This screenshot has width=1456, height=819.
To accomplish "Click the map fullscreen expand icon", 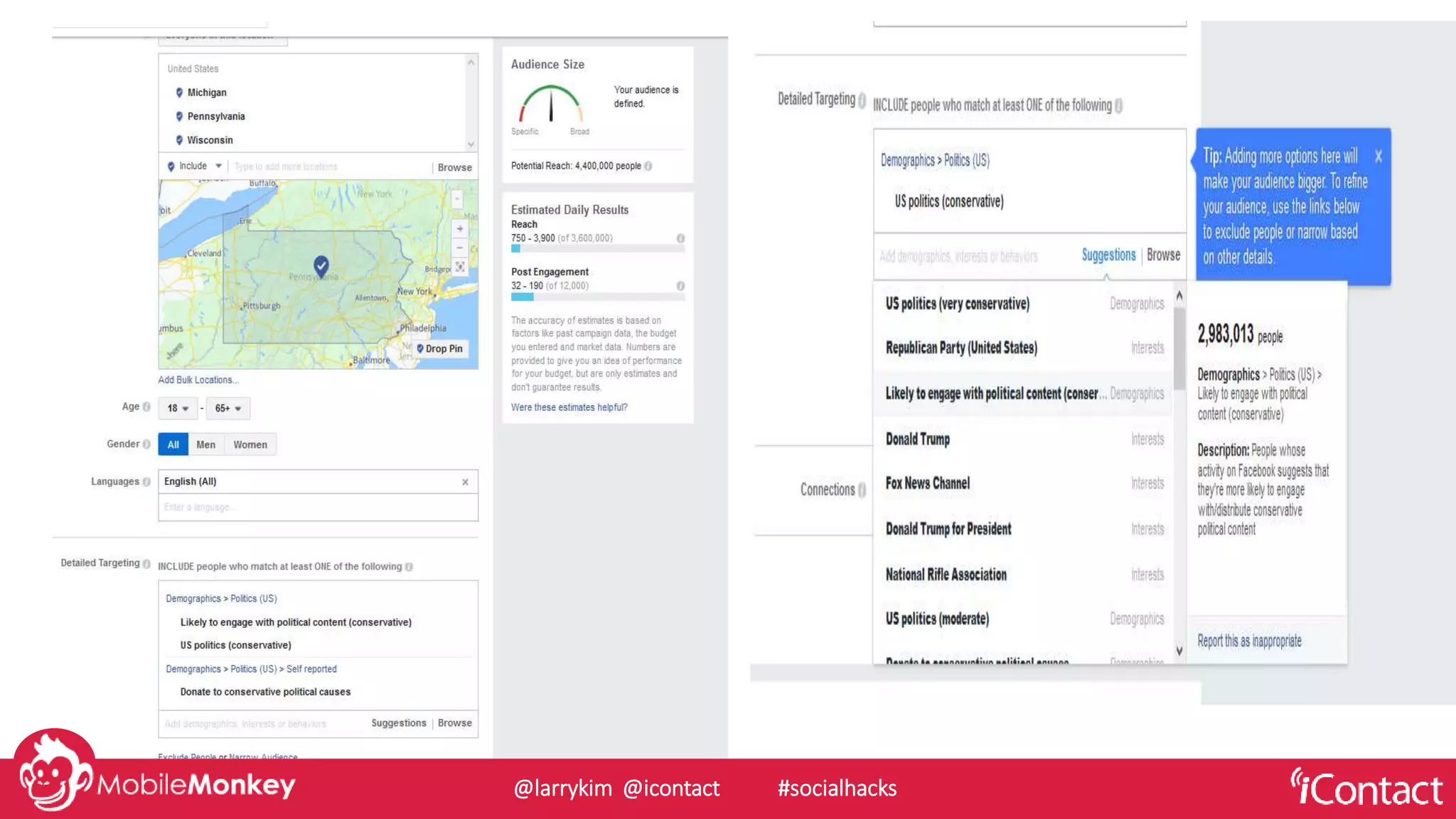I will pos(459,267).
